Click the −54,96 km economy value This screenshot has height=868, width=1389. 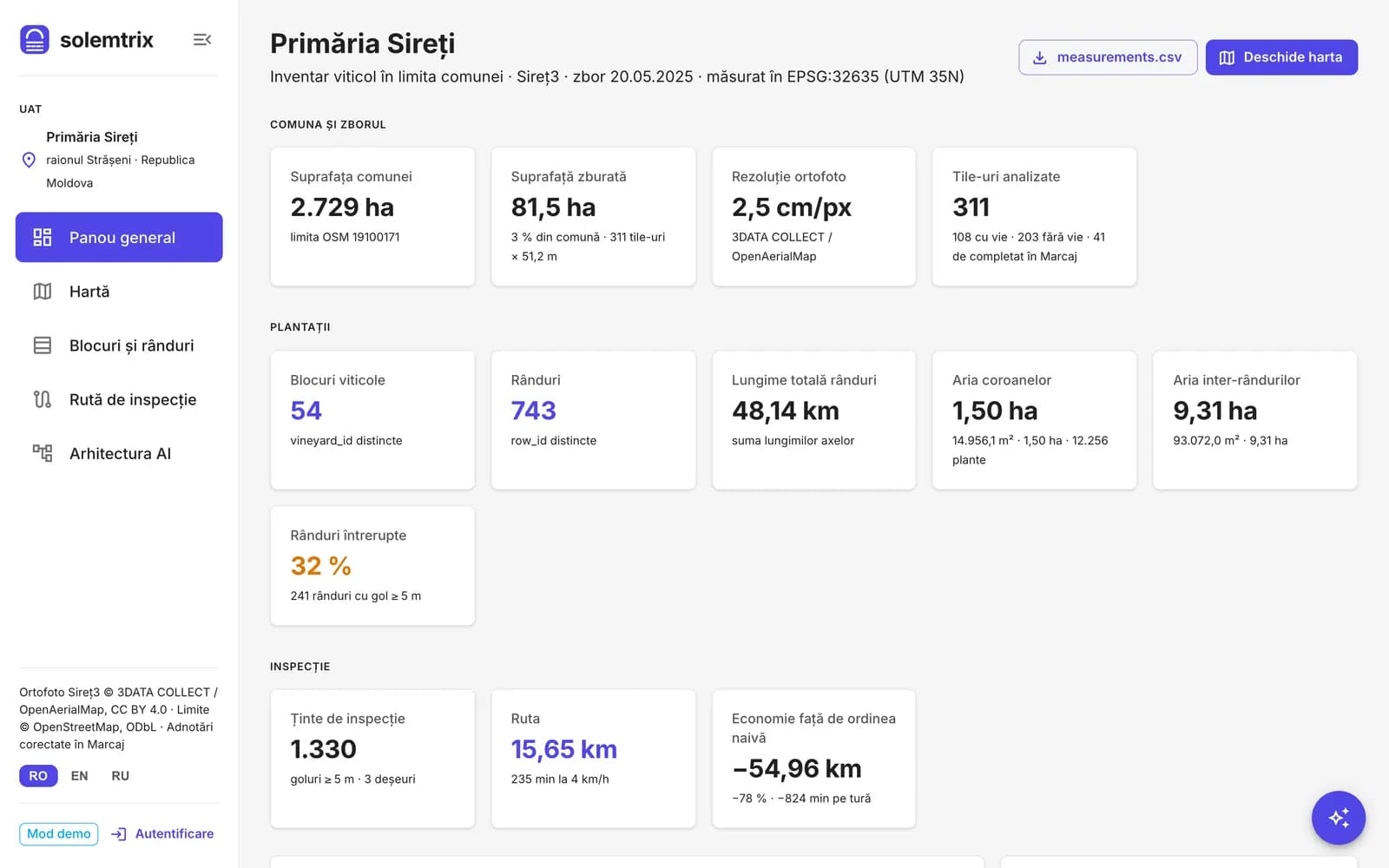(x=796, y=768)
